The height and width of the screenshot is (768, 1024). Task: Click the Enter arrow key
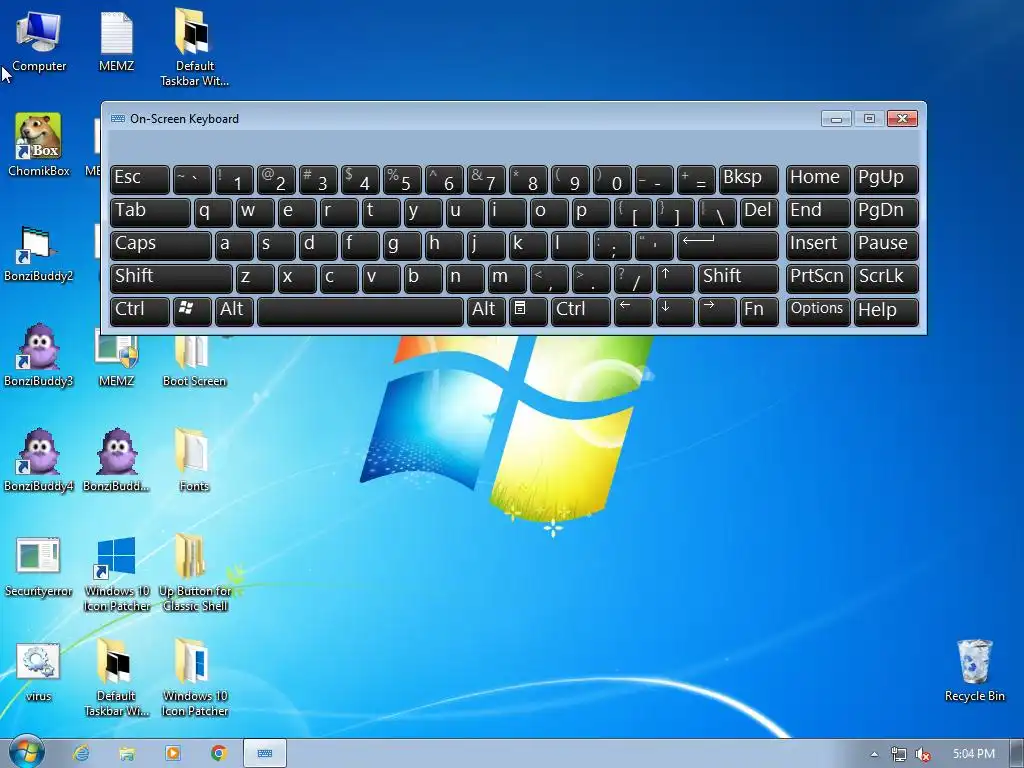tap(728, 246)
